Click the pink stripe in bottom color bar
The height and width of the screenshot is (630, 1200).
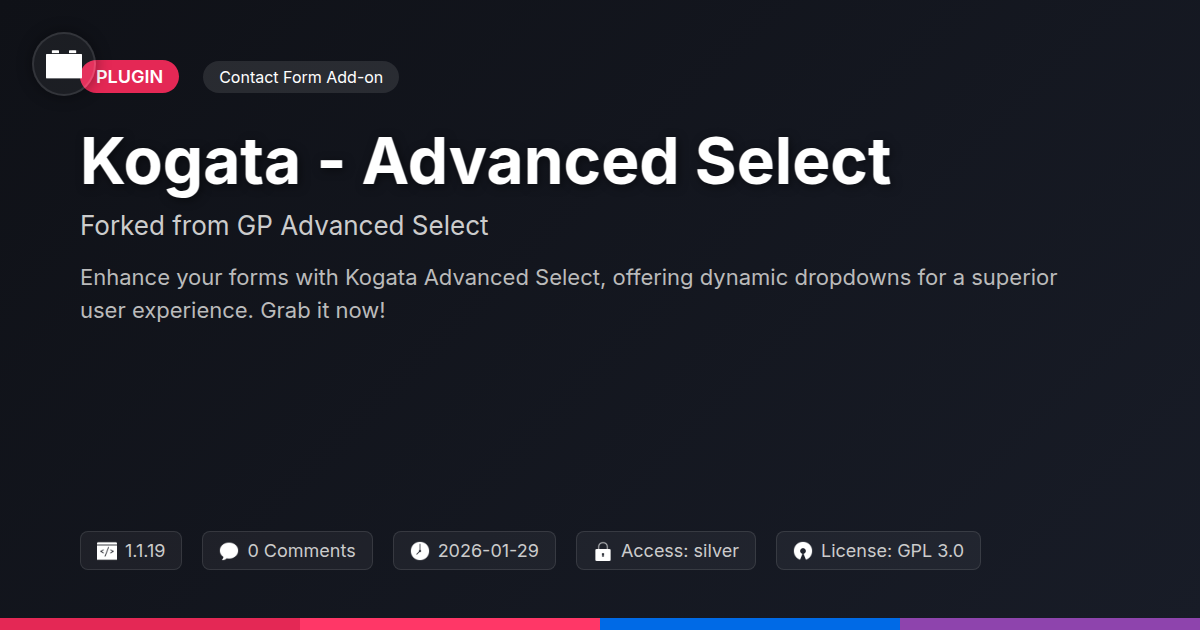(x=450, y=624)
